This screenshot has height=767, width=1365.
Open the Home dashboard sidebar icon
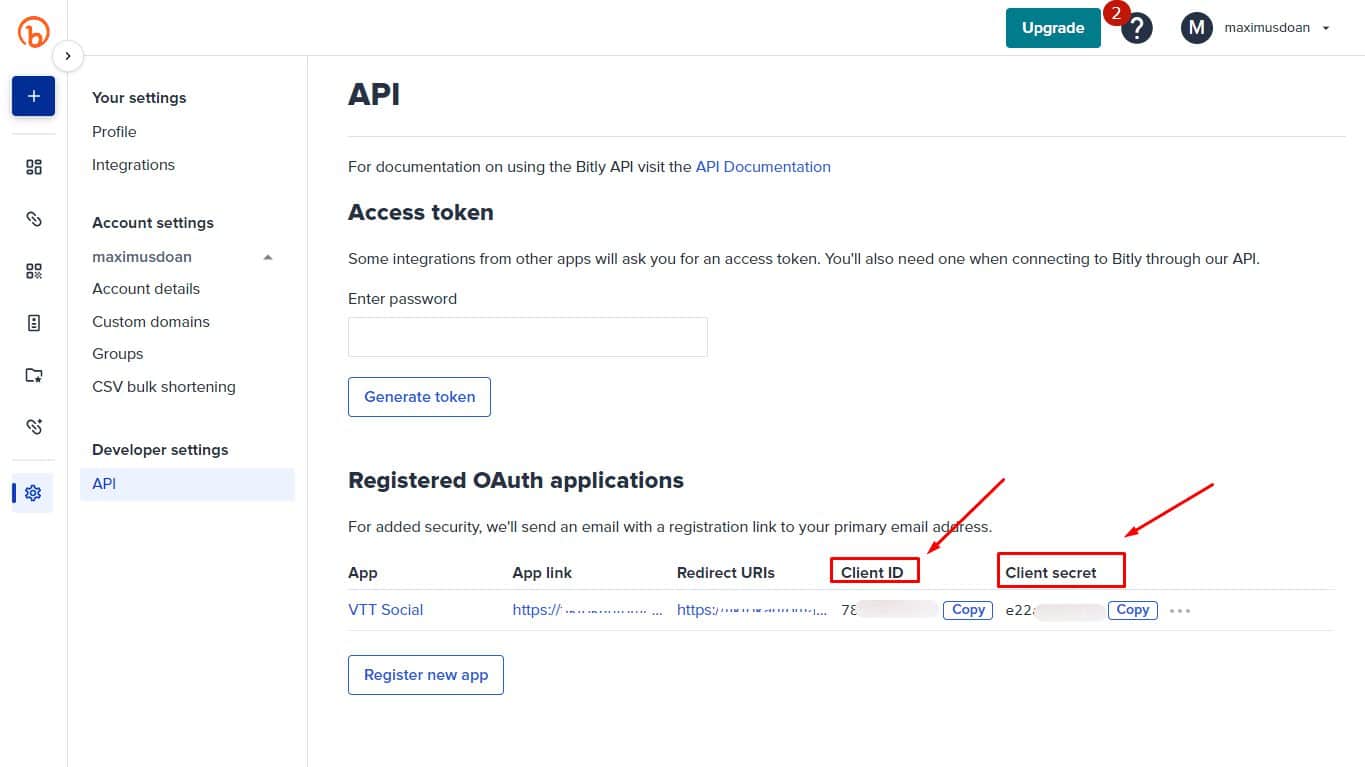coord(34,167)
